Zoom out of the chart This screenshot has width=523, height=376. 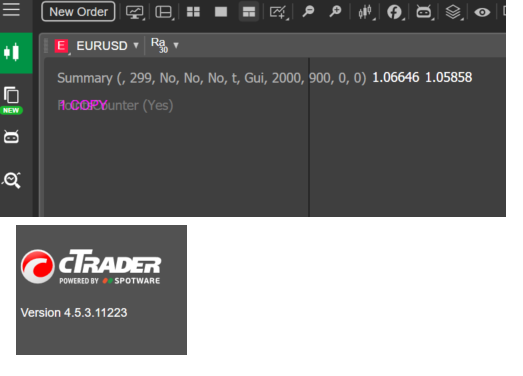coord(308,12)
